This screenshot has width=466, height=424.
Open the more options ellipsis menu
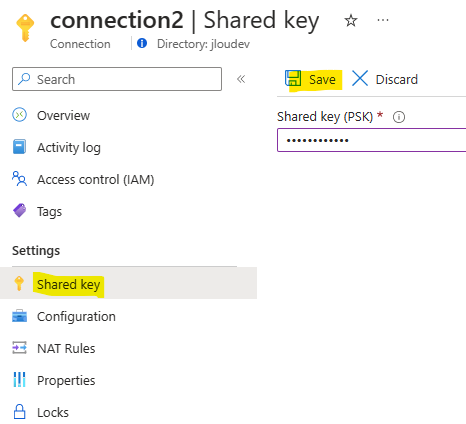coord(383,20)
